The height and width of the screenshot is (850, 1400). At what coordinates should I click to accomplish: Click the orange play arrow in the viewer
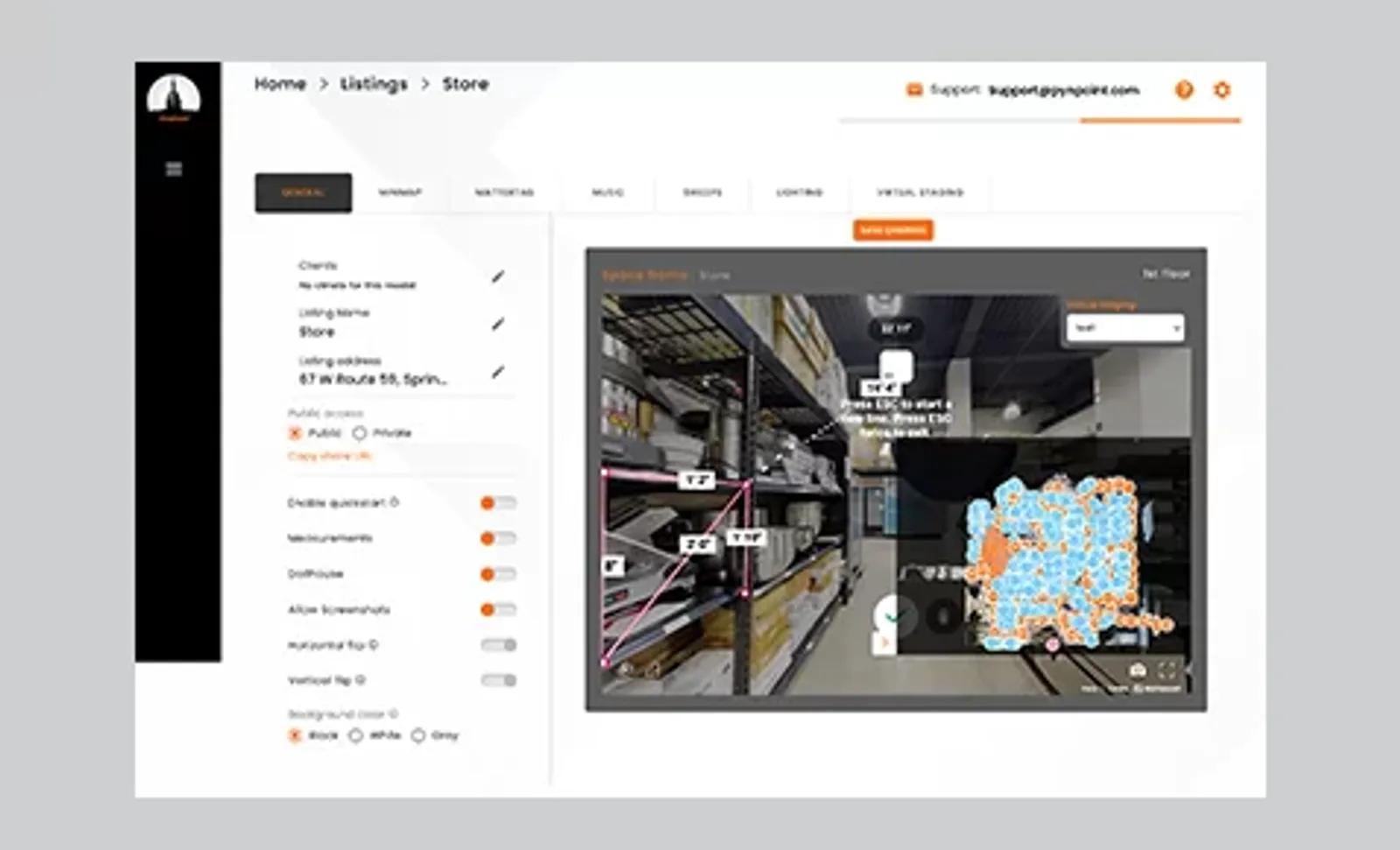(884, 643)
